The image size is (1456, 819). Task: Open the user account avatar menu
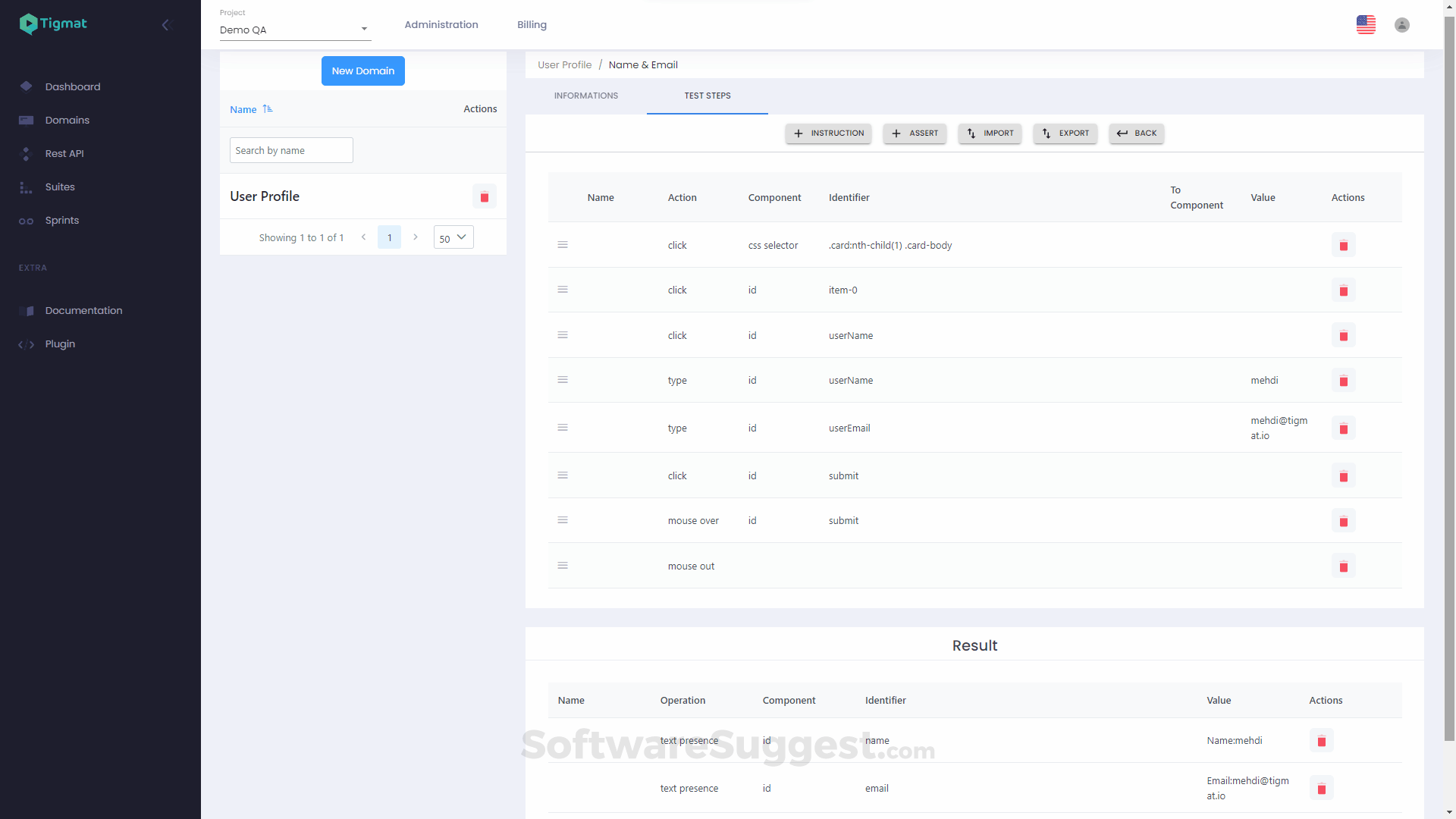(x=1401, y=25)
